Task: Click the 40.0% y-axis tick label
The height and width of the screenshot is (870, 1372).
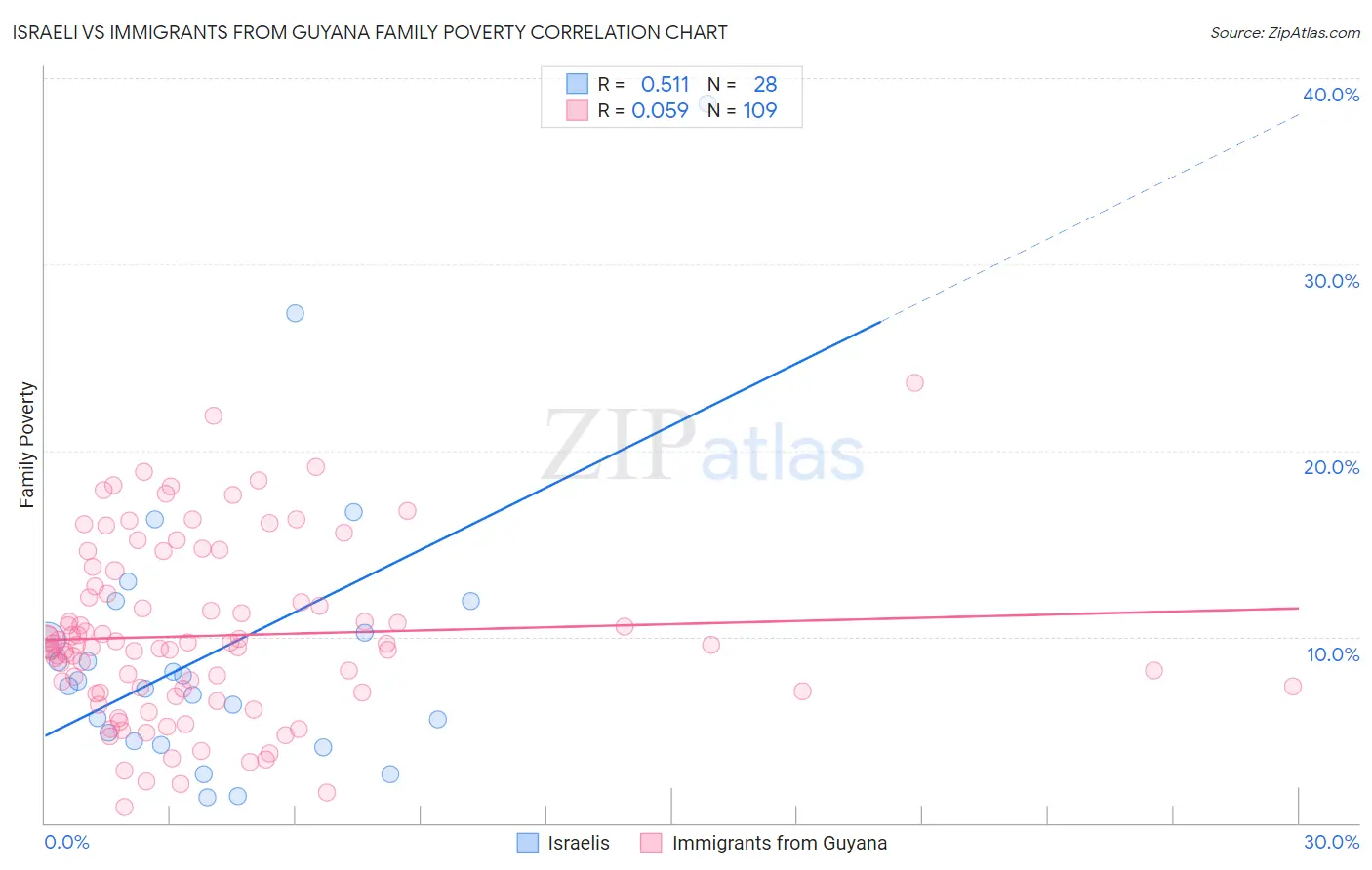Action: click(1331, 95)
